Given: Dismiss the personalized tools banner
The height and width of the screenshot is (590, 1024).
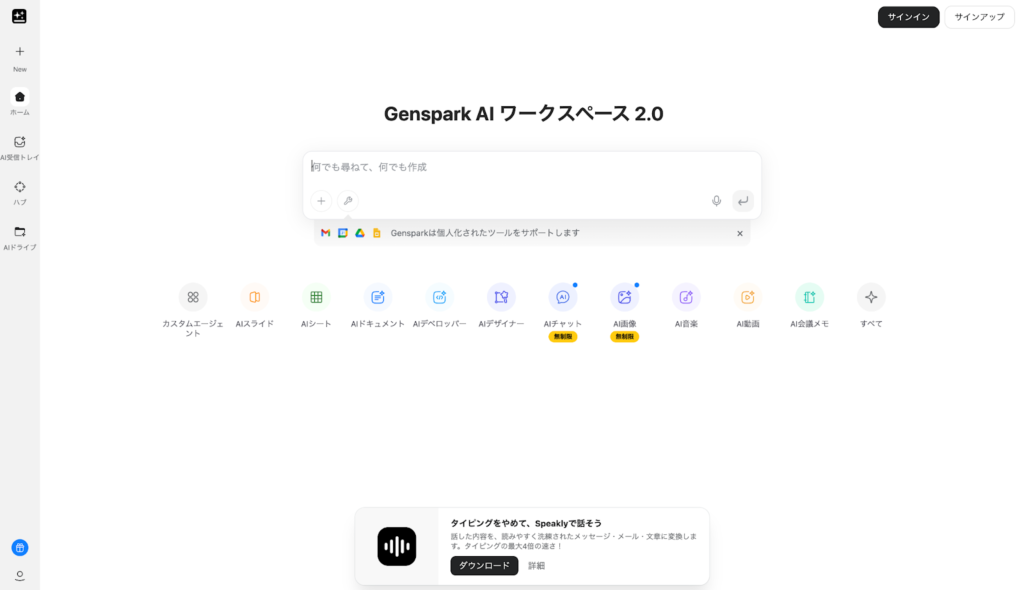Looking at the screenshot, I should point(740,233).
